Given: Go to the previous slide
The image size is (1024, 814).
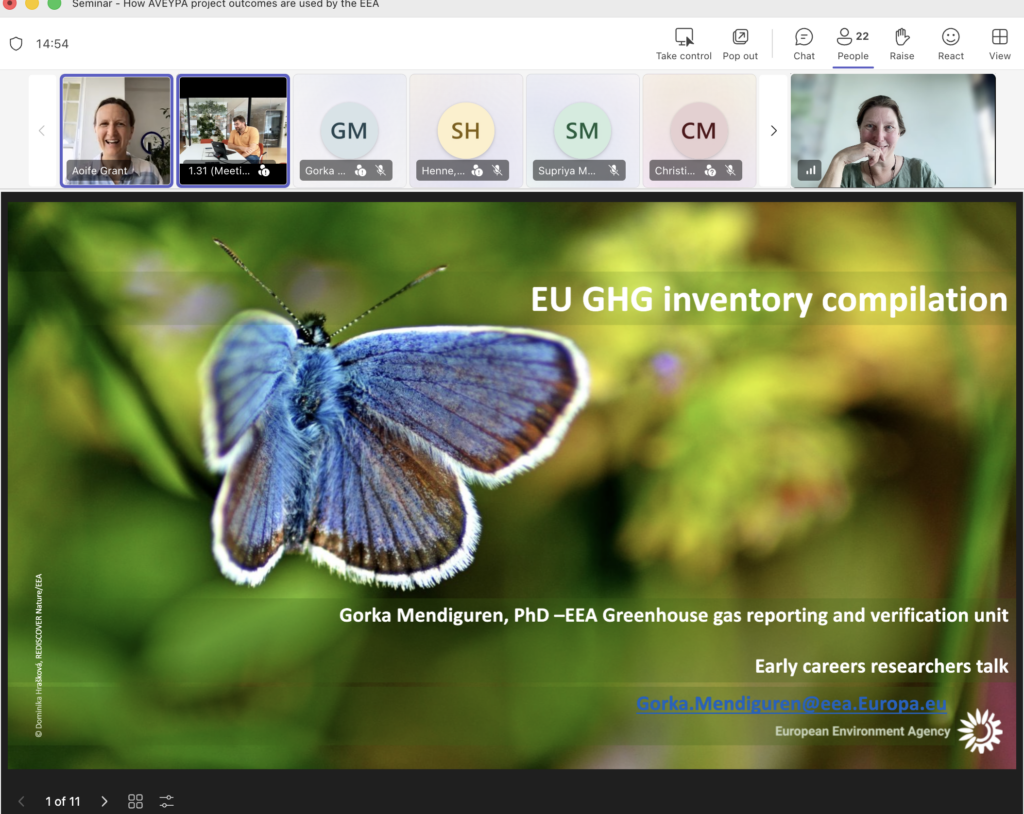Looking at the screenshot, I should 22,801.
